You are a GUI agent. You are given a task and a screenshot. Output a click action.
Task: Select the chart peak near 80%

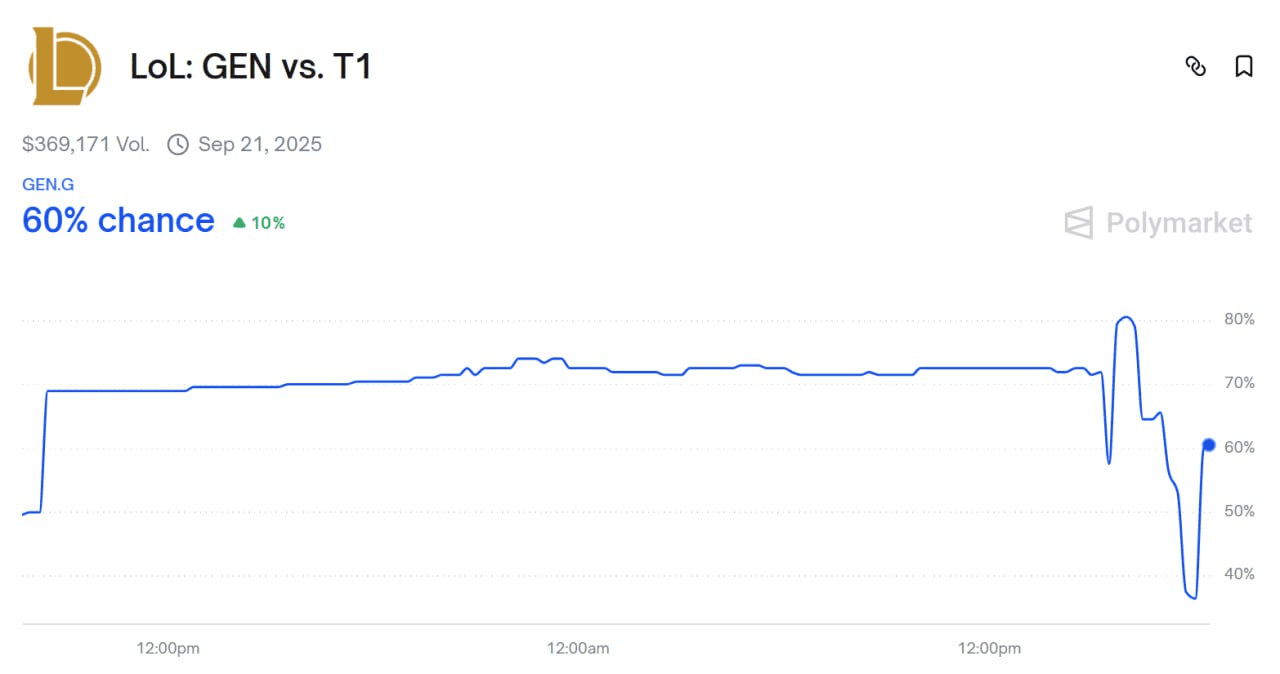[x=1125, y=318]
